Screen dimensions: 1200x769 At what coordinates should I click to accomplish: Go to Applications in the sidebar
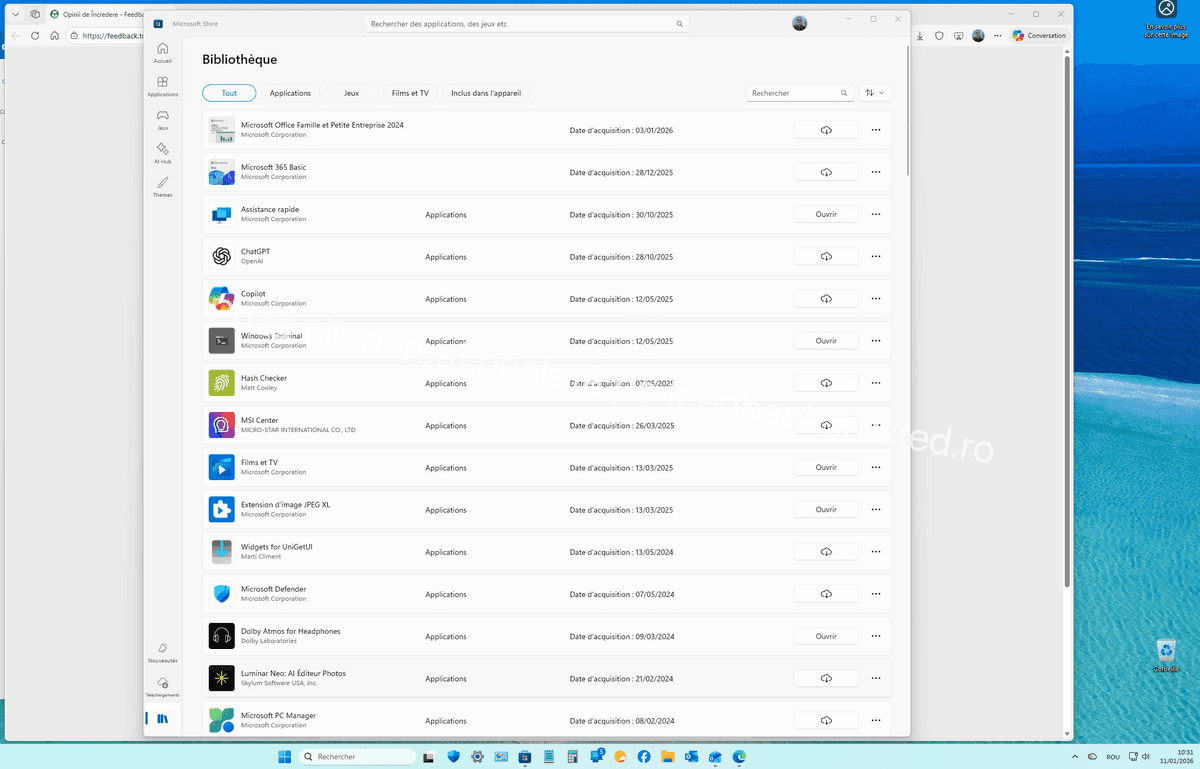162,86
